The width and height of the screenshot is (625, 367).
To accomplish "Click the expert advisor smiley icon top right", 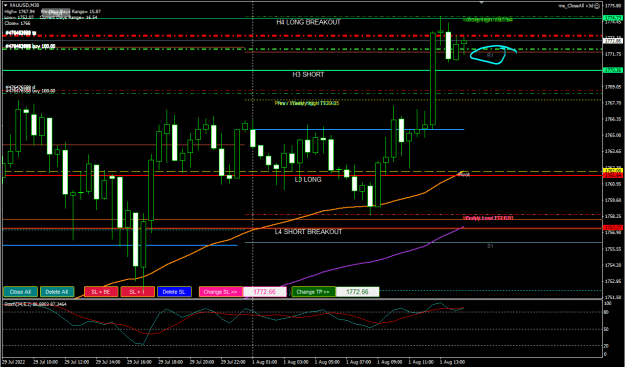I will 597,6.
